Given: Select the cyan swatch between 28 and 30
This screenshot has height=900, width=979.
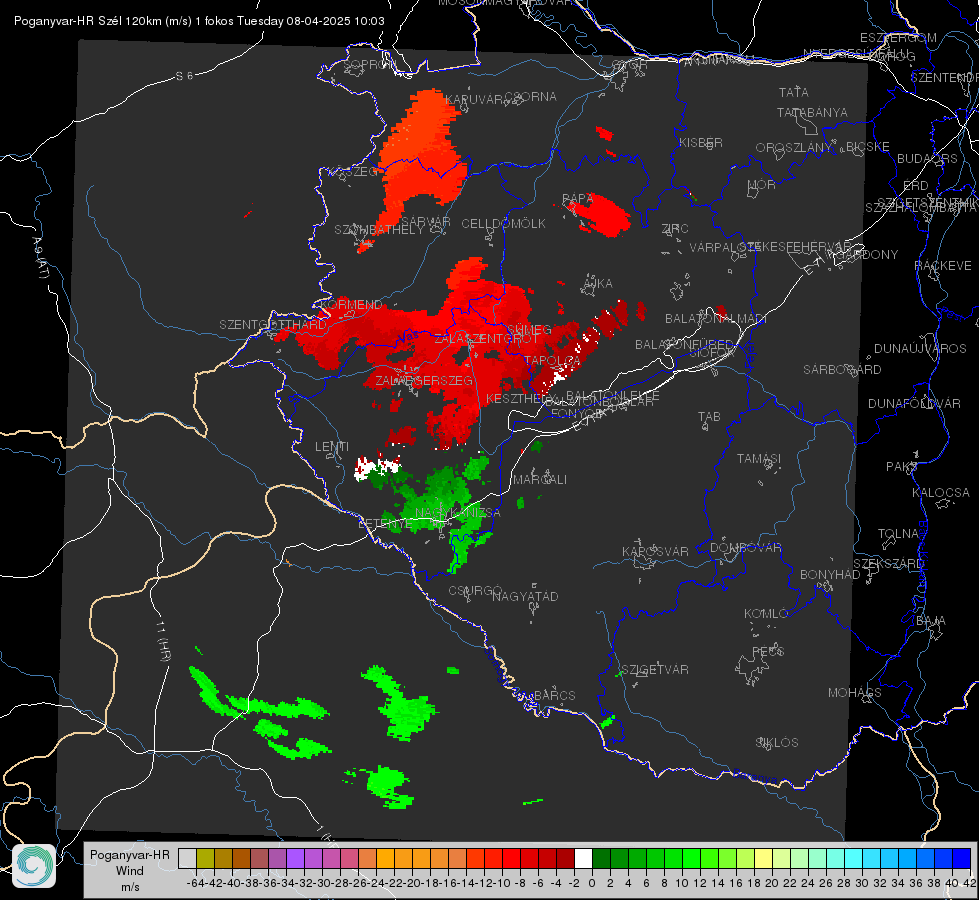Looking at the screenshot, I should pyautogui.click(x=854, y=858).
